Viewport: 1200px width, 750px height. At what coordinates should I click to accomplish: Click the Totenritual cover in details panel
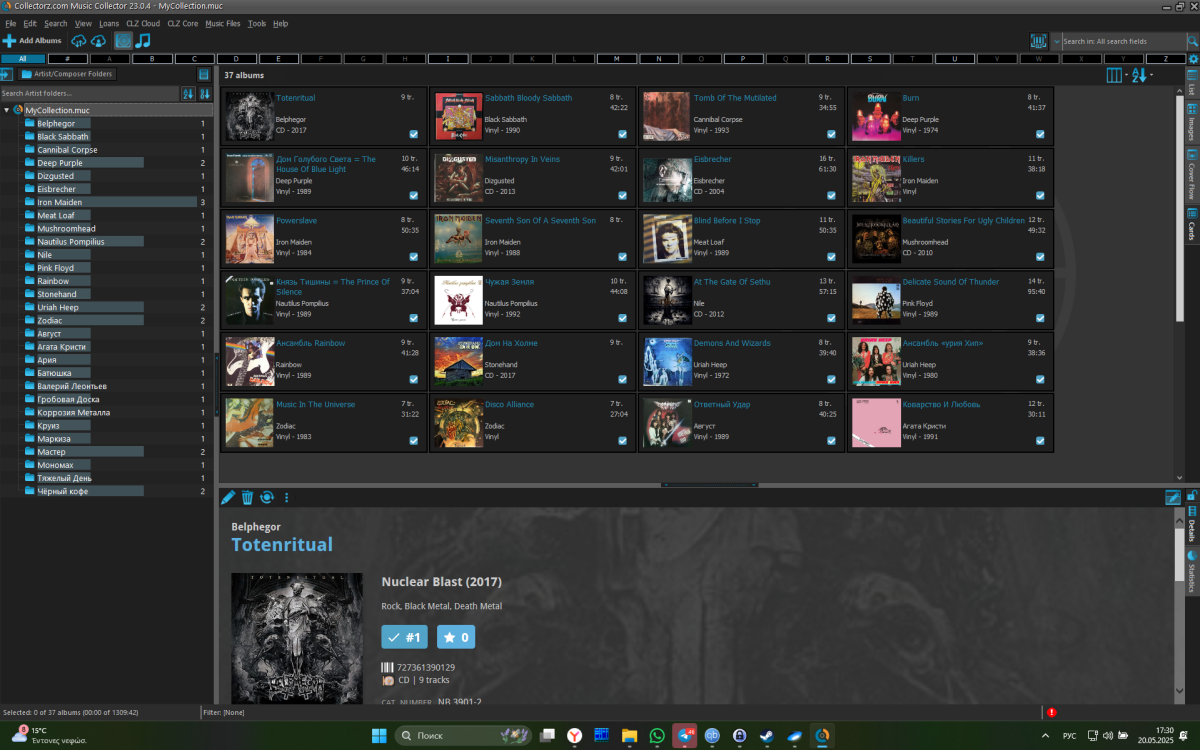[297, 638]
